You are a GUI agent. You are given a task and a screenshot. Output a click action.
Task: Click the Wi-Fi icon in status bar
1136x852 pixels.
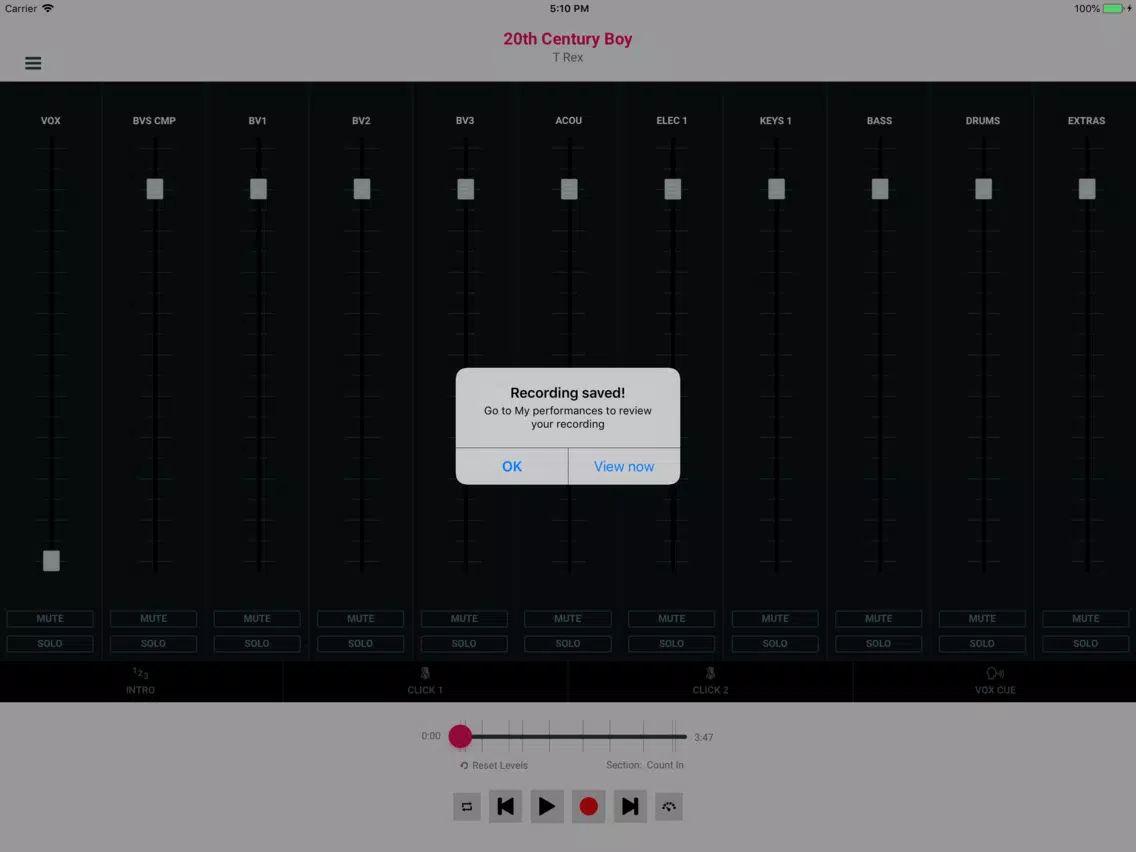click(x=48, y=9)
